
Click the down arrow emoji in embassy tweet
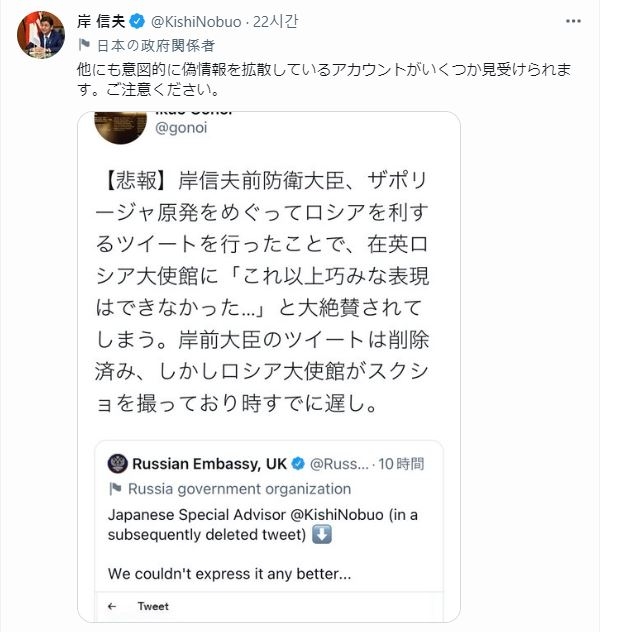click(323, 533)
